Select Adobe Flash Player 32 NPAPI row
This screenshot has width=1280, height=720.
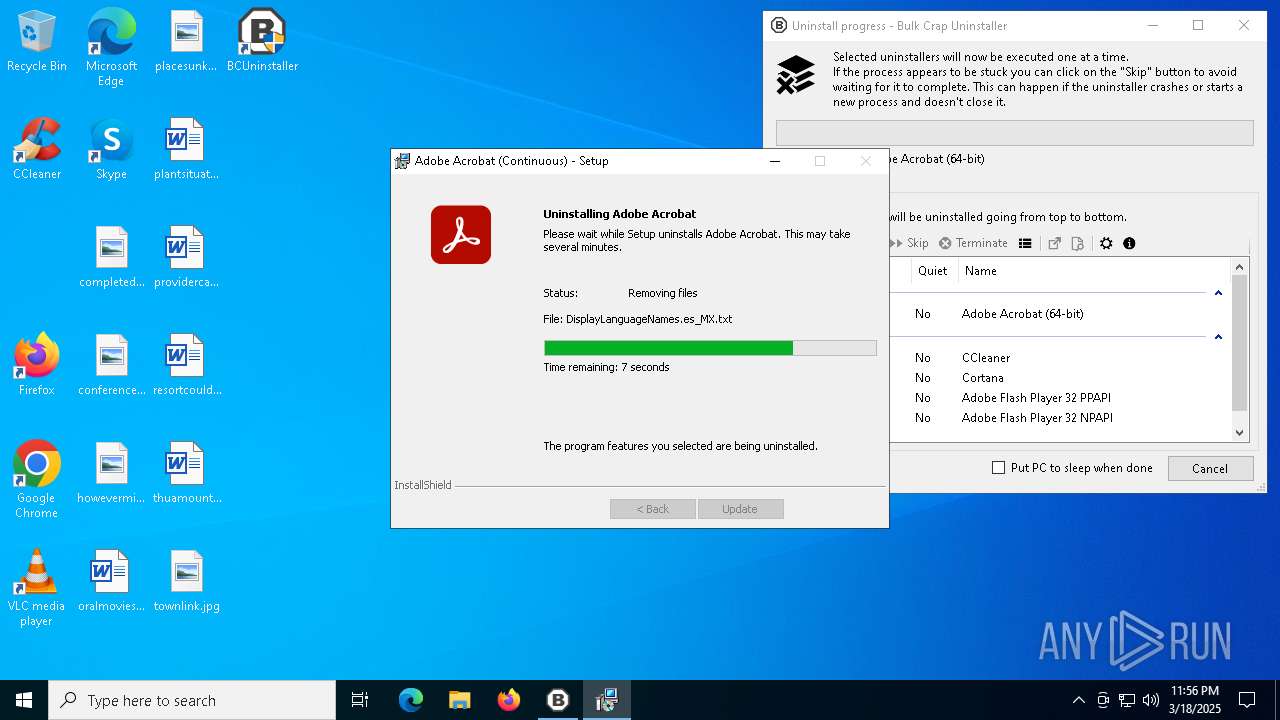point(1060,418)
